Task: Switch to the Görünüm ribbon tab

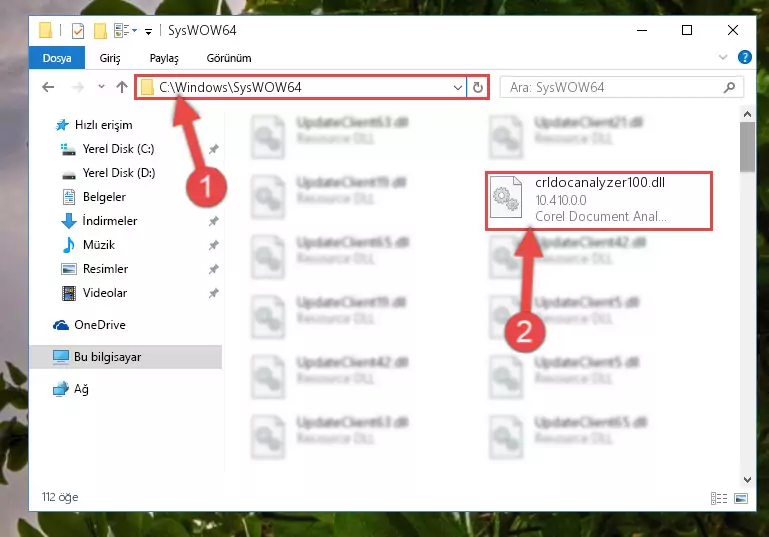Action: coord(229,58)
